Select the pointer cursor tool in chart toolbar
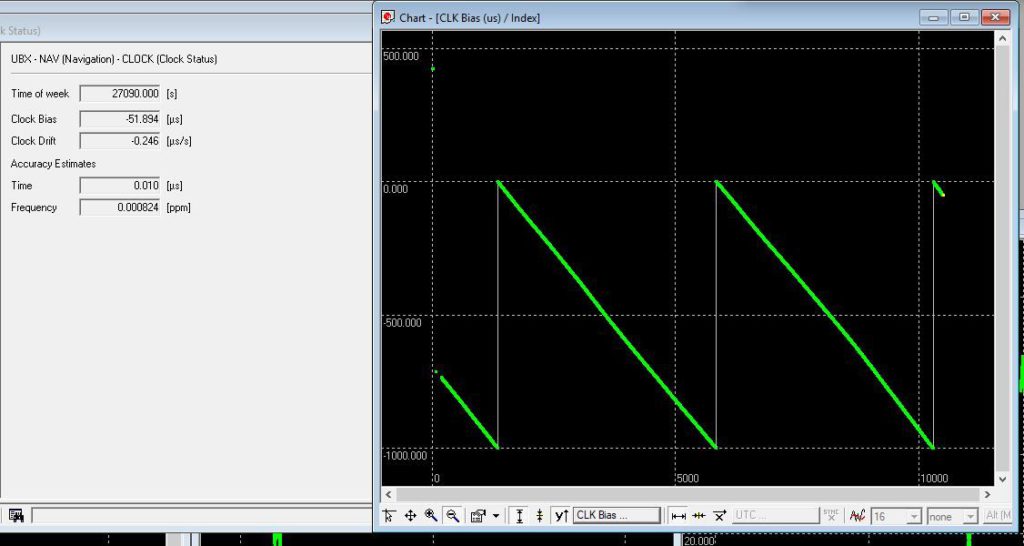Screen dimensions: 1024x546 click(x=388, y=516)
